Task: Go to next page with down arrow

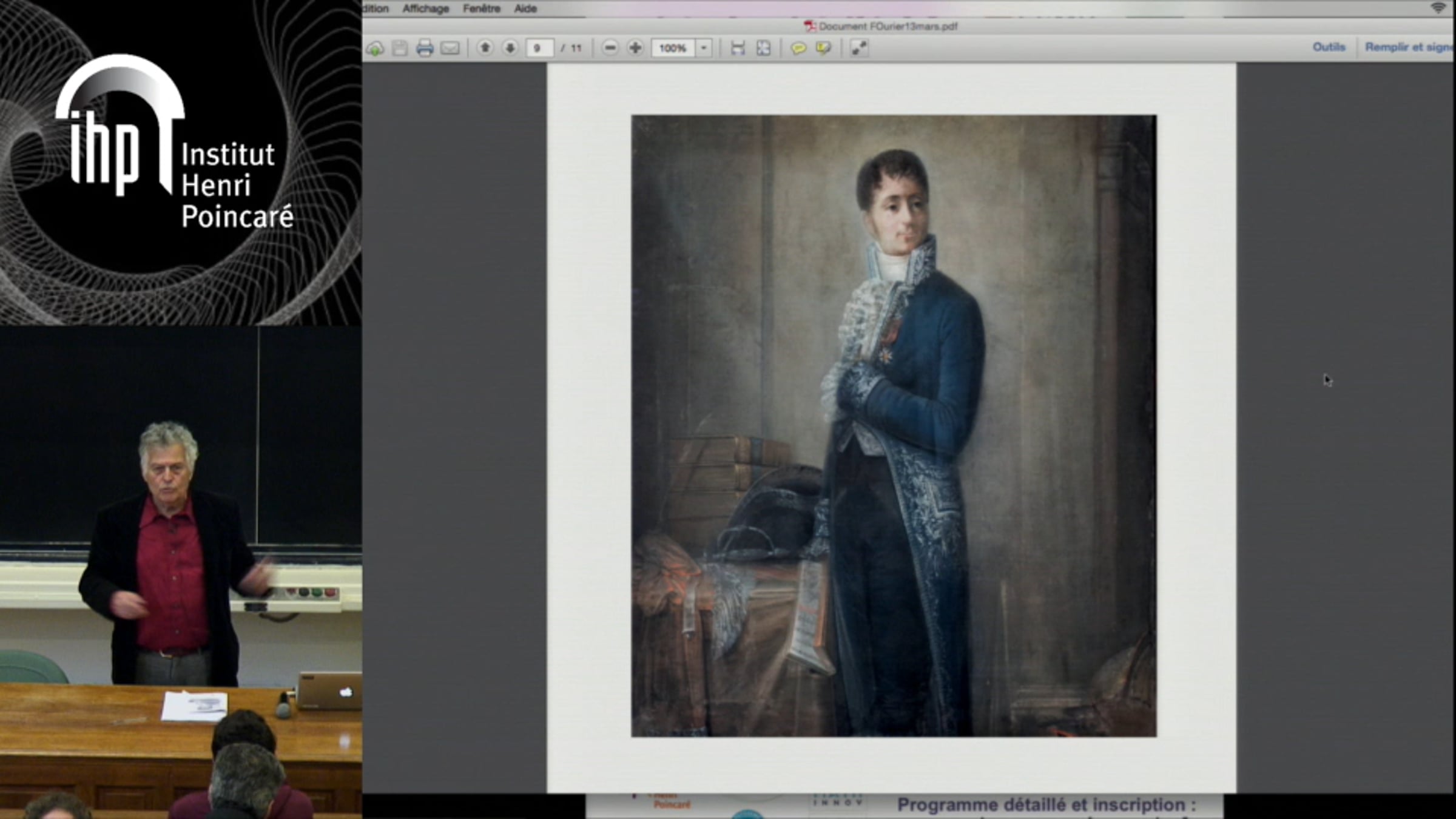Action: pos(510,47)
